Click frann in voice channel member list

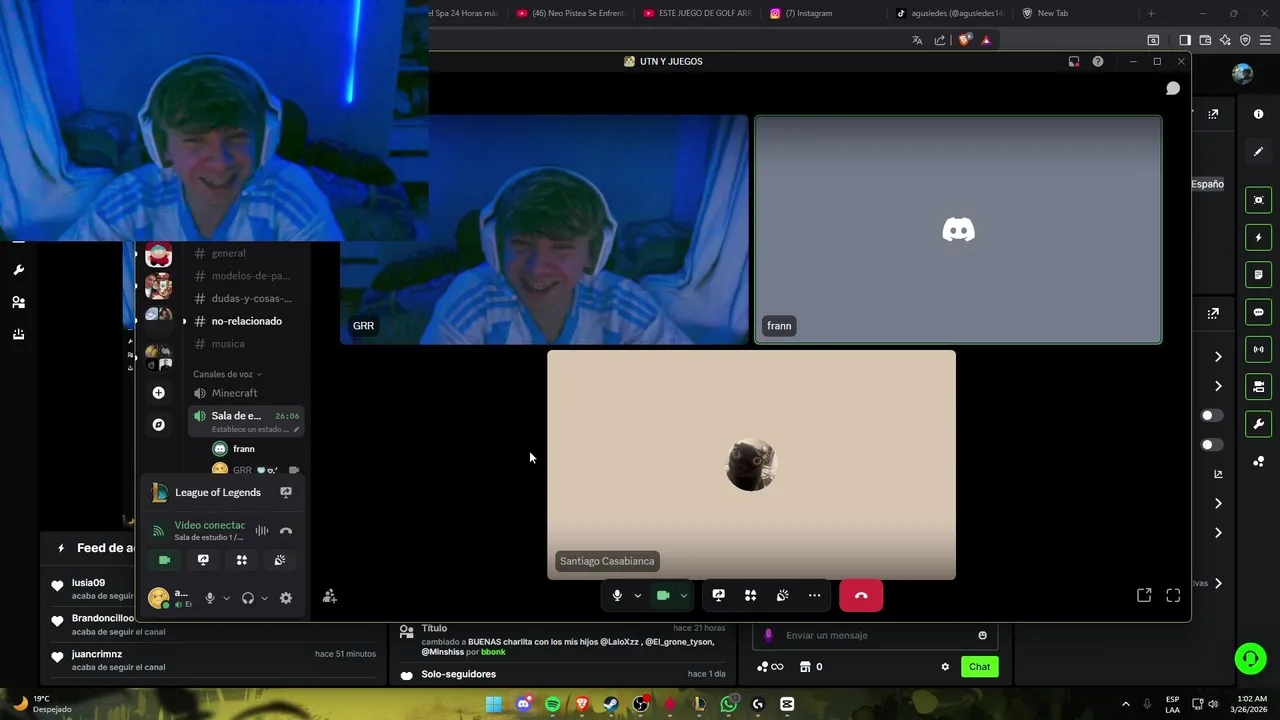pos(244,449)
